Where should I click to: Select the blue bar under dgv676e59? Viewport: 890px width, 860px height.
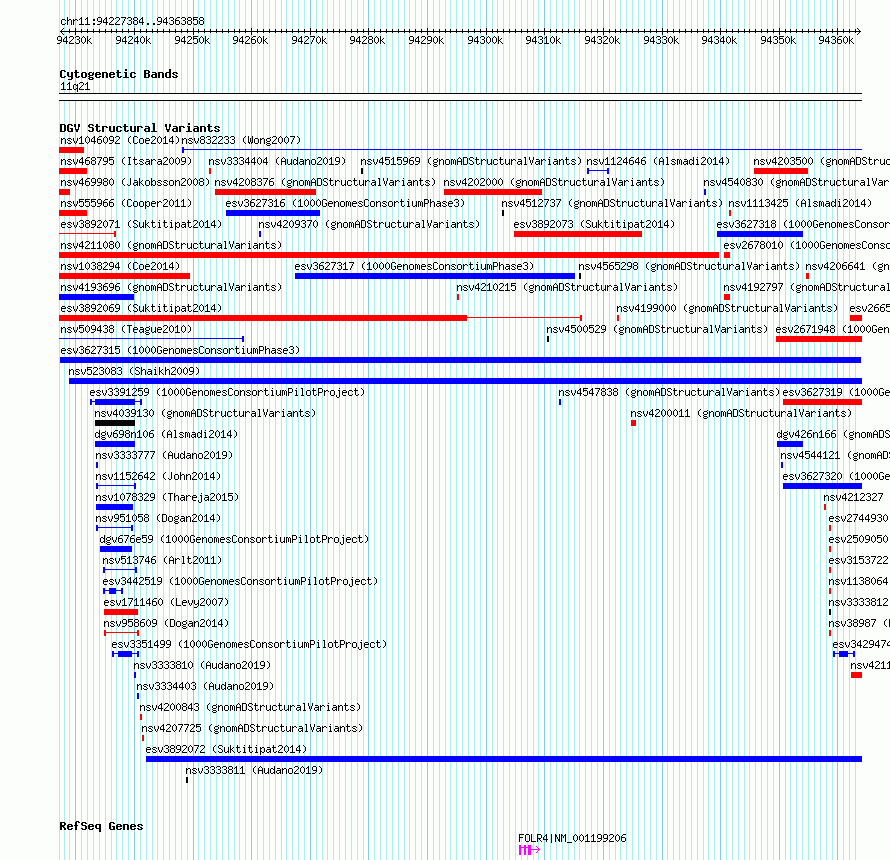pyautogui.click(x=116, y=549)
